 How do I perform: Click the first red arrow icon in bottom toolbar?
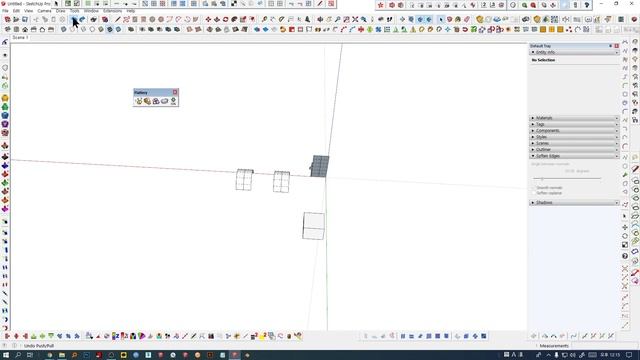pyautogui.click(x=7, y=336)
